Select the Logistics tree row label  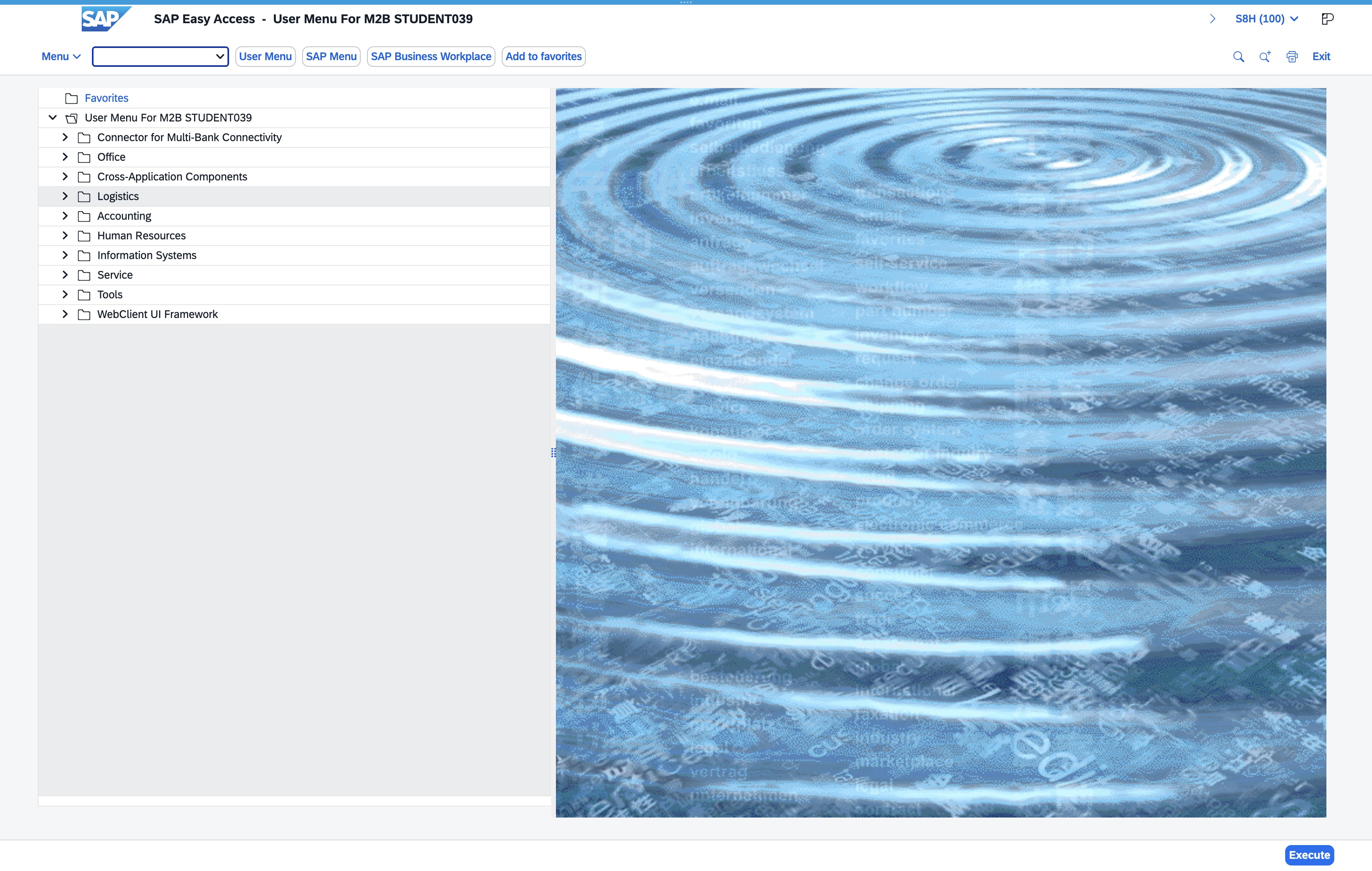(x=118, y=196)
